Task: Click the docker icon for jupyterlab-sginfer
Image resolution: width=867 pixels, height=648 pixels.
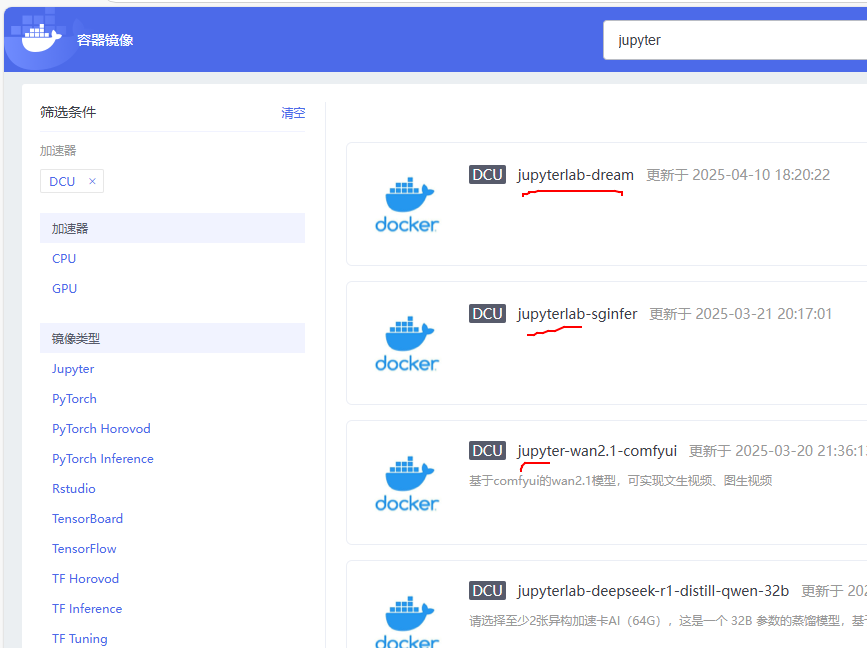Action: [407, 343]
